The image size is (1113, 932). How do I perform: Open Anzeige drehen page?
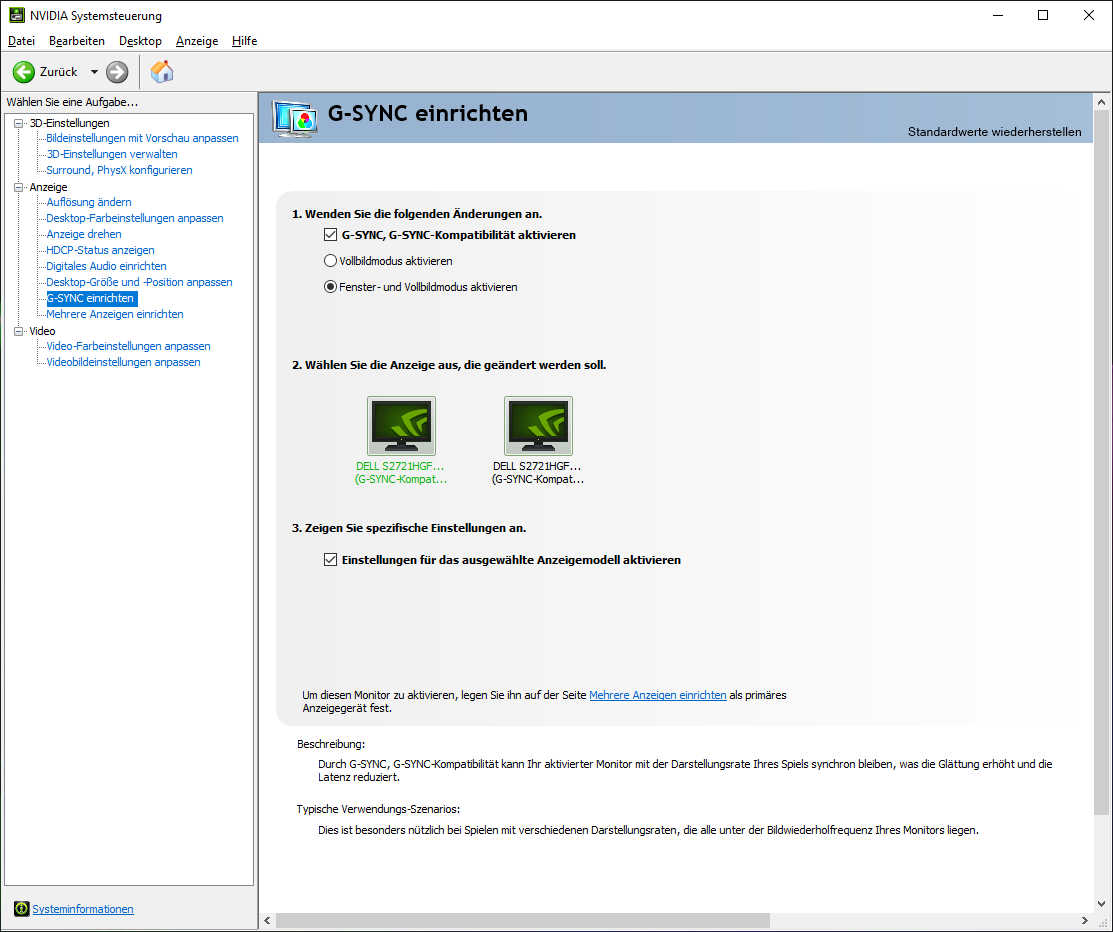[x=84, y=234]
